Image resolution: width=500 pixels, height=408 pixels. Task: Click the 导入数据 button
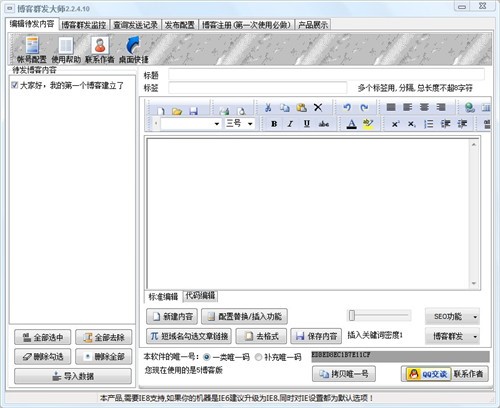pyautogui.click(x=73, y=376)
